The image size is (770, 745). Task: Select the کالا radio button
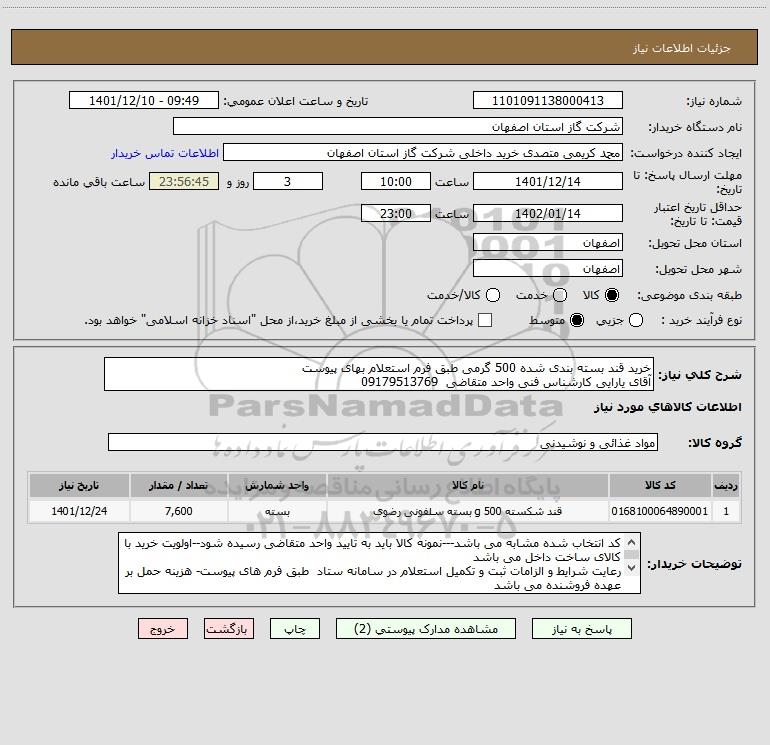point(612,295)
